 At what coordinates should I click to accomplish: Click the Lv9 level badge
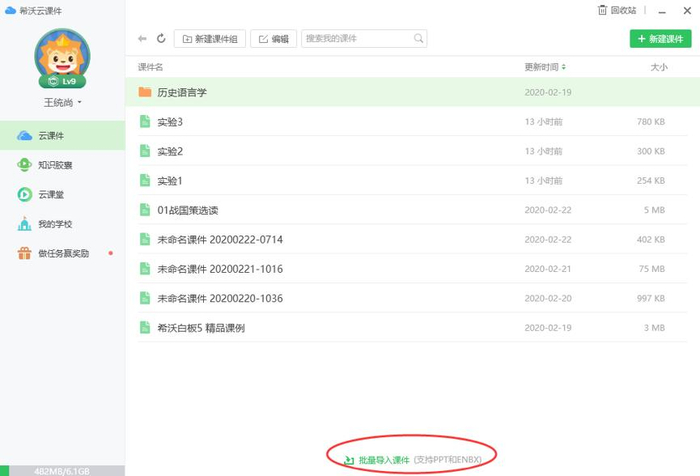(62, 81)
